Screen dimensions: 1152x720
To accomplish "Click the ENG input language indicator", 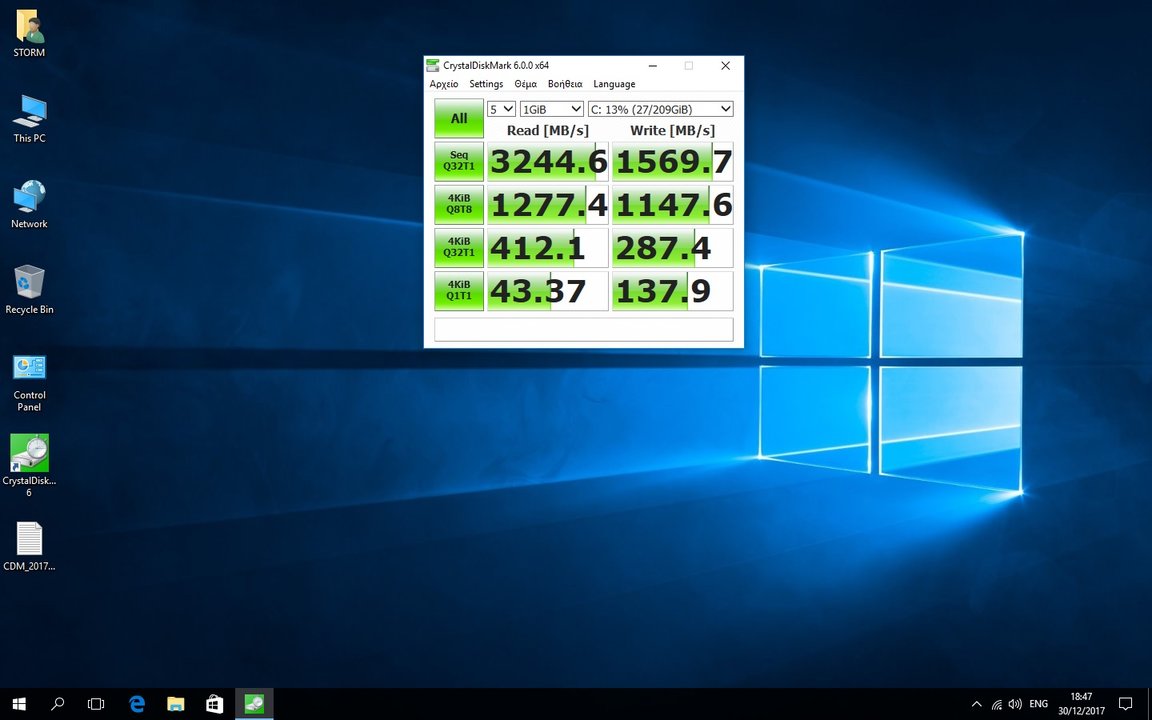I will pyautogui.click(x=1039, y=704).
